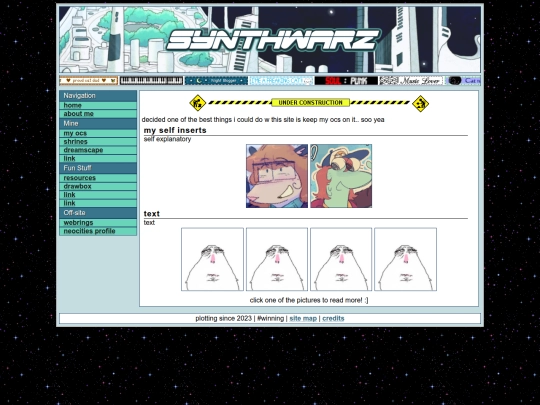This screenshot has height=405, width=540.
Task: Open the rightmost placeholder blob picture
Action: coord(406,259)
